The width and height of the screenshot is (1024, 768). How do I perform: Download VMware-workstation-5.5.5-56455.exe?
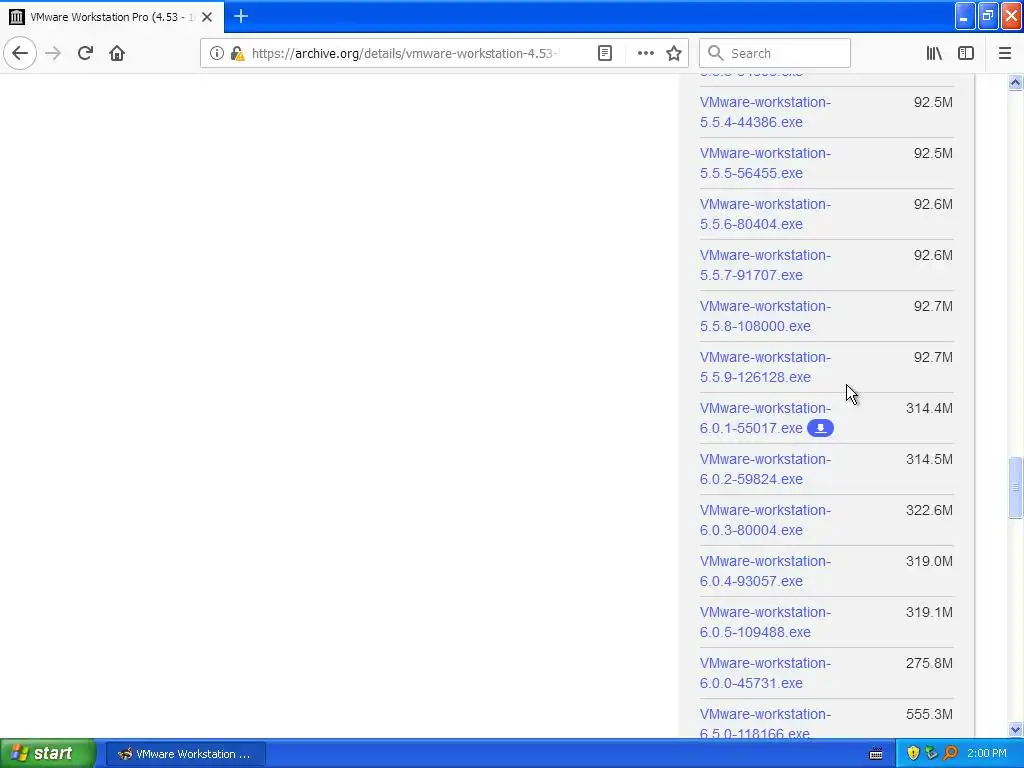click(x=765, y=163)
